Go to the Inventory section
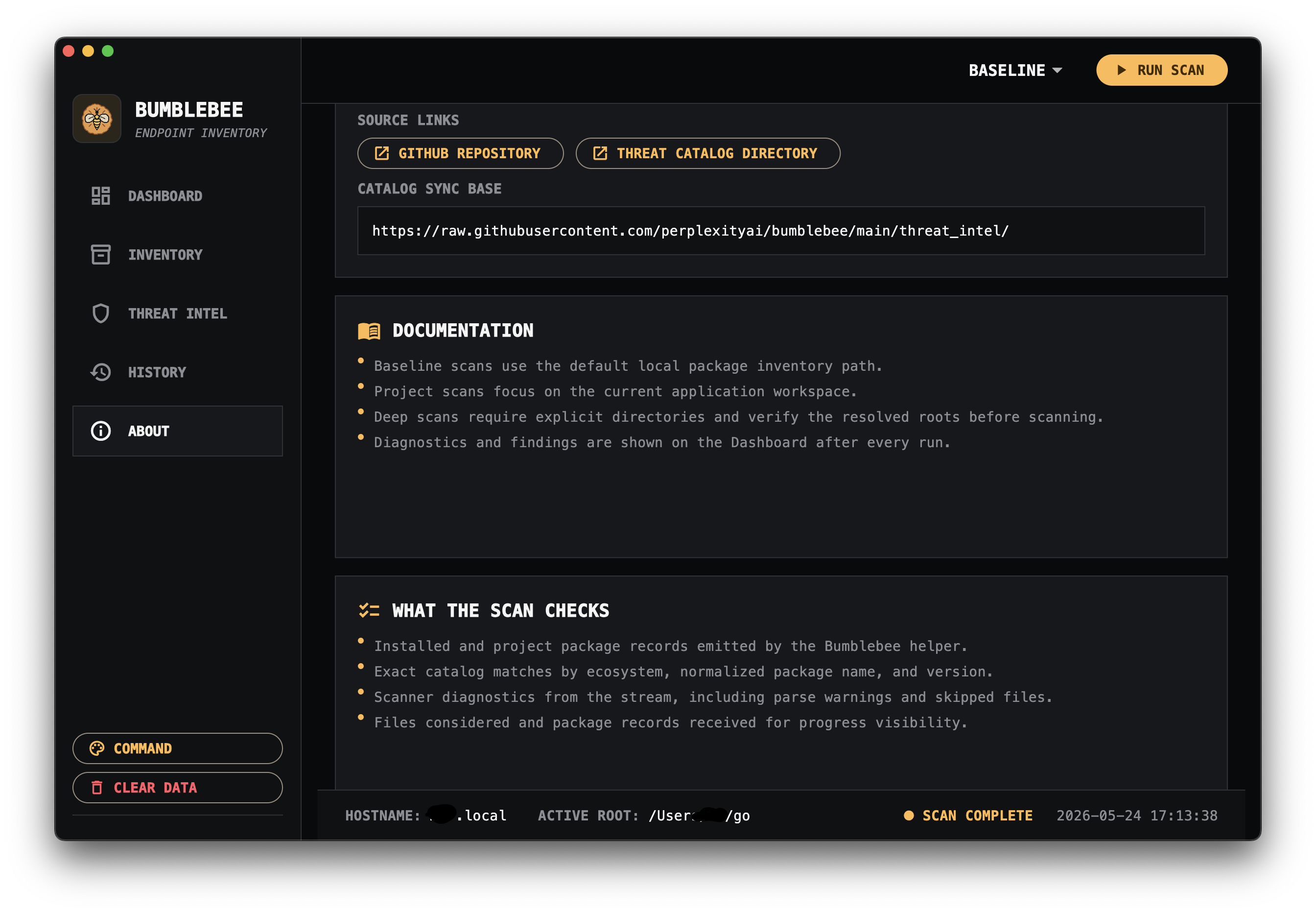The image size is (1316, 913). (177, 255)
